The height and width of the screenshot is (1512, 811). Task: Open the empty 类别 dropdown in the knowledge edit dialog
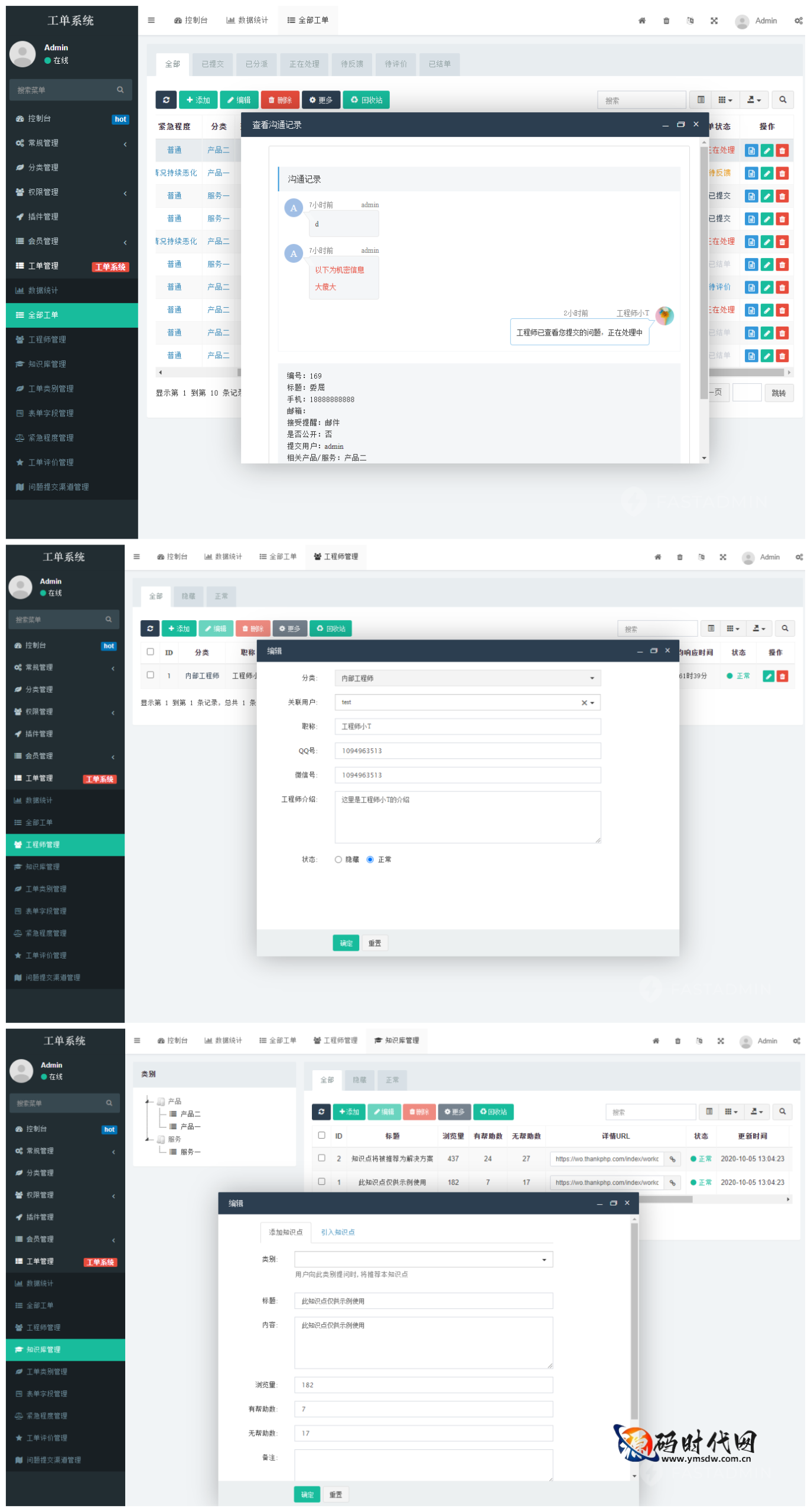(423, 1260)
